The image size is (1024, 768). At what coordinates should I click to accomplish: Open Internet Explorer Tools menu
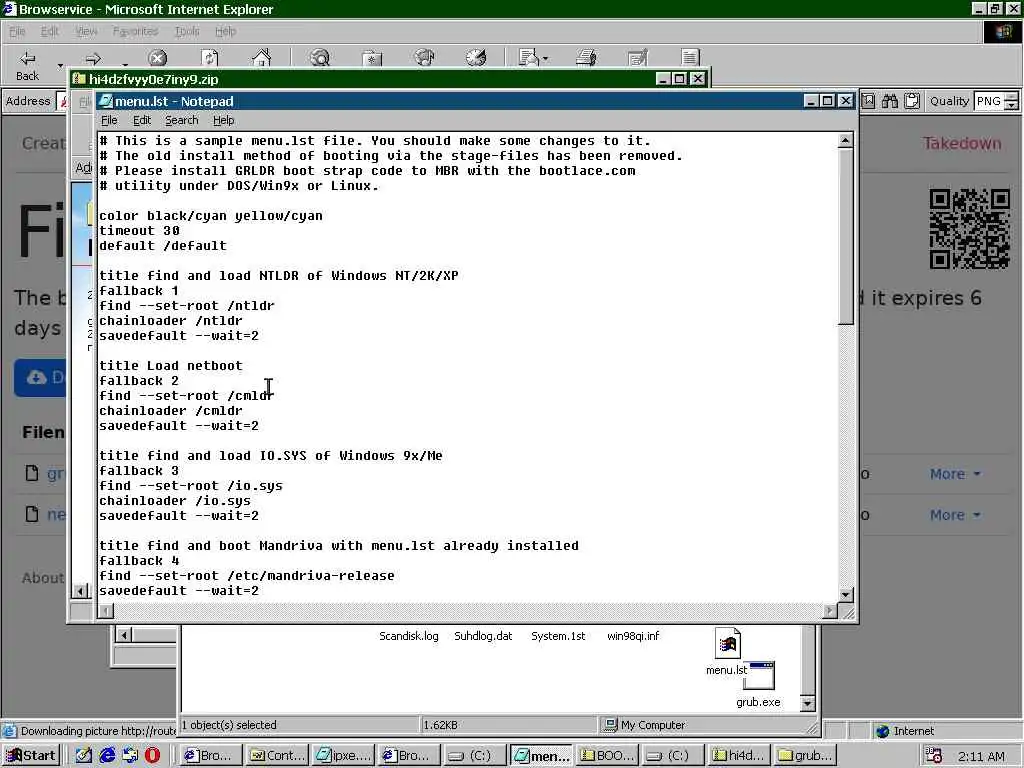187,31
